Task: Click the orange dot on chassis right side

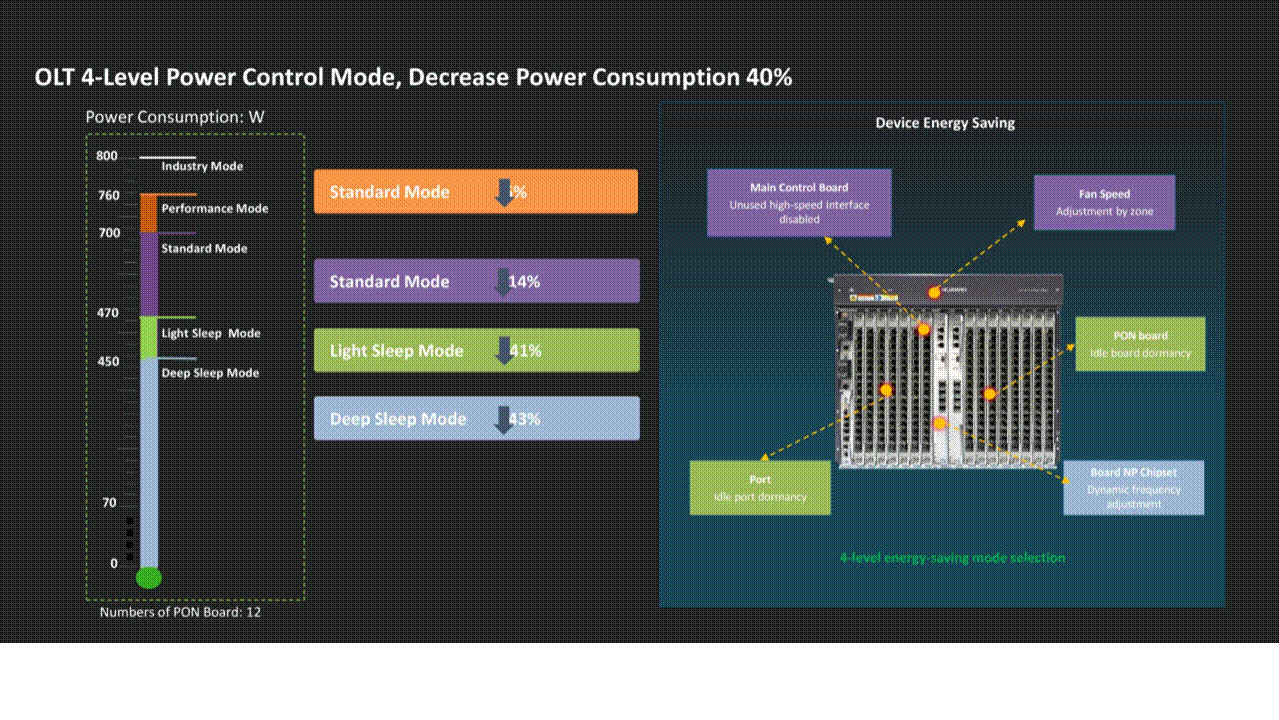Action: [990, 394]
